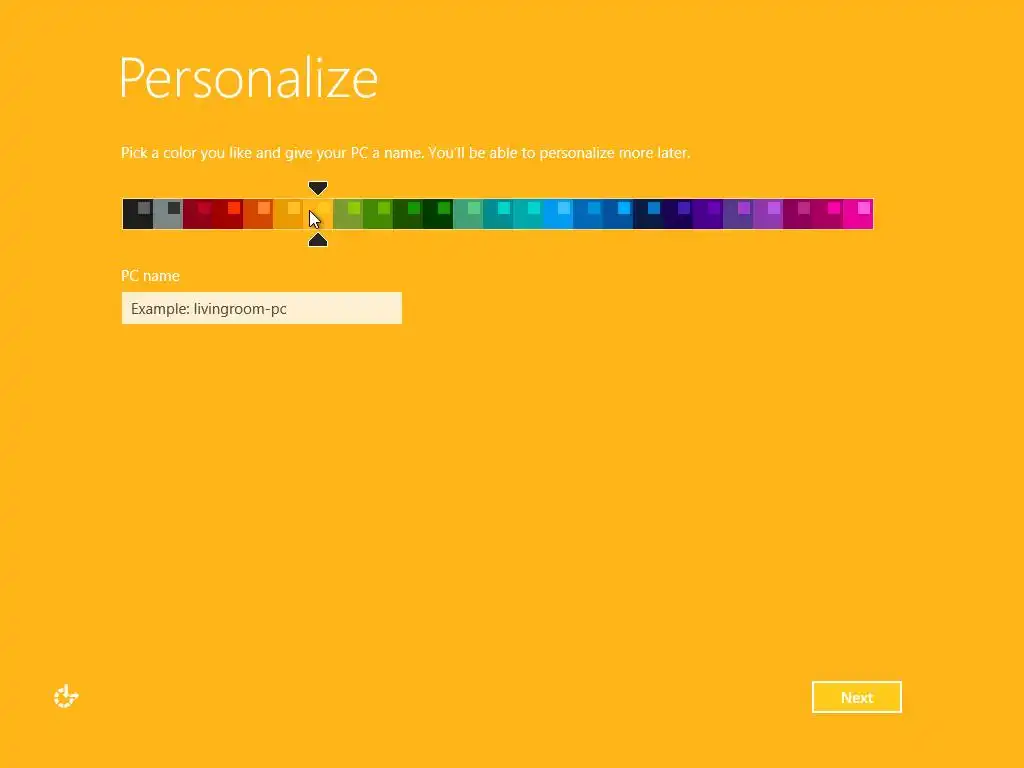Choose the medium green swatch, ninth in strip
The height and width of the screenshot is (768, 1024).
coord(378,214)
